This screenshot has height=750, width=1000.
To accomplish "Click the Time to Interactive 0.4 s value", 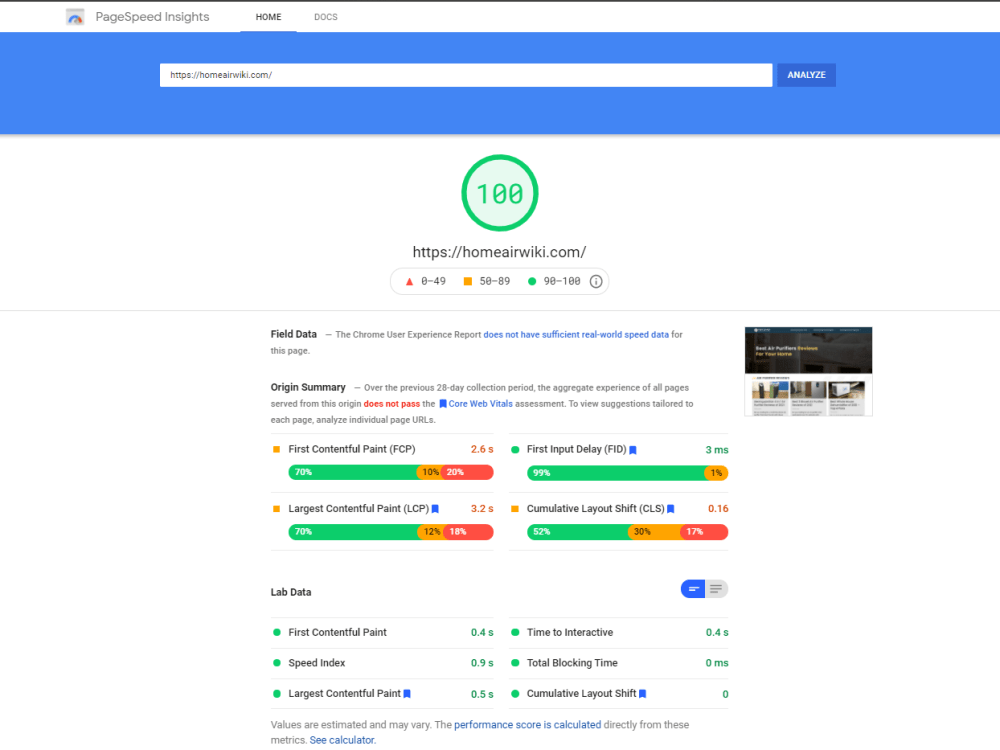I will click(x=717, y=633).
